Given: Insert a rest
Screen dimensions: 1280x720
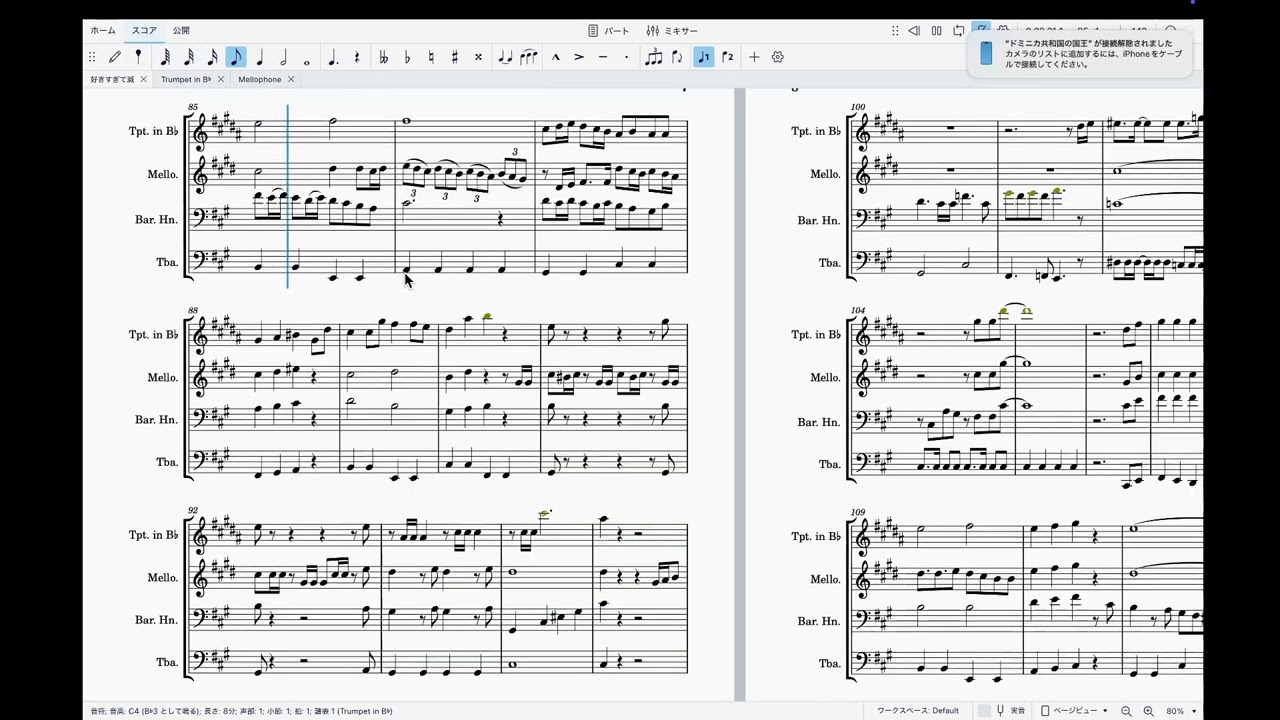Looking at the screenshot, I should coord(357,57).
